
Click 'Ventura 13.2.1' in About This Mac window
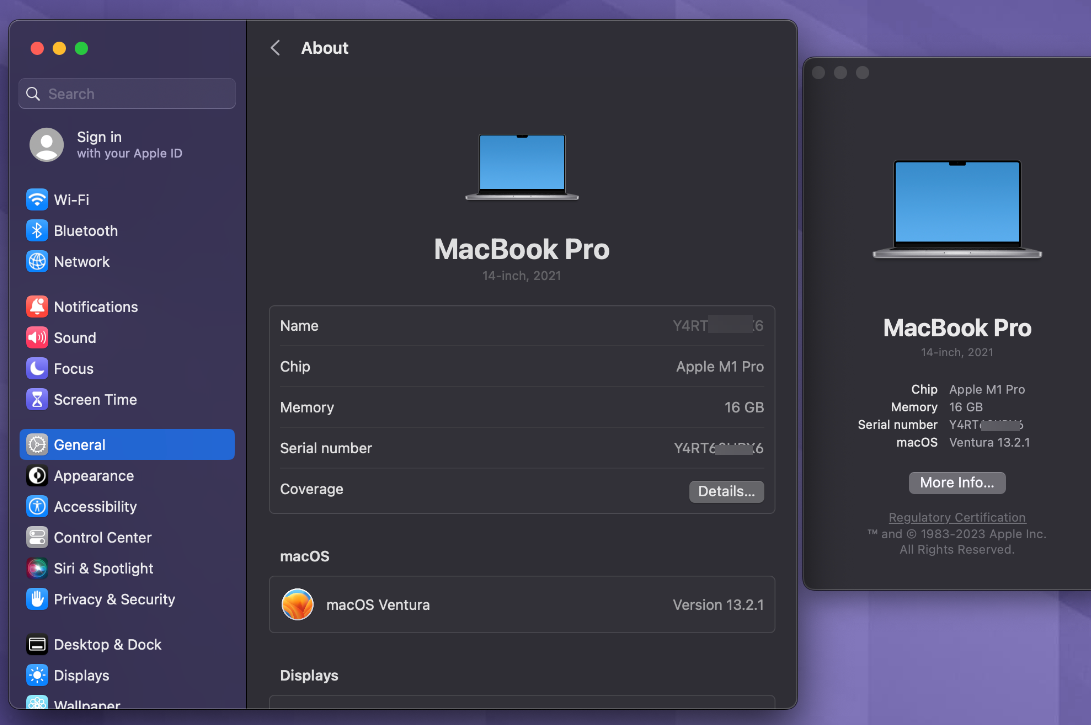(989, 443)
